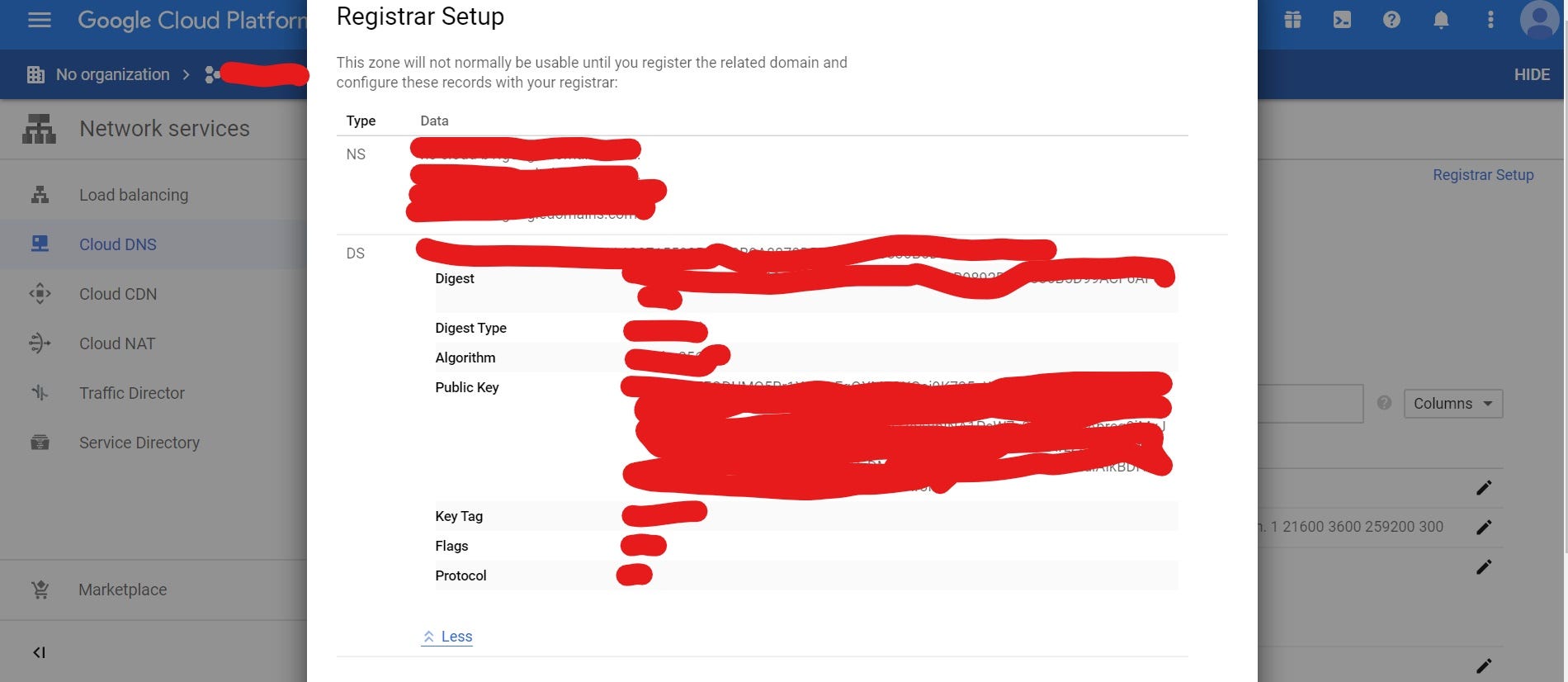Activate Cloud Shell terminal icon

pos(1342,20)
